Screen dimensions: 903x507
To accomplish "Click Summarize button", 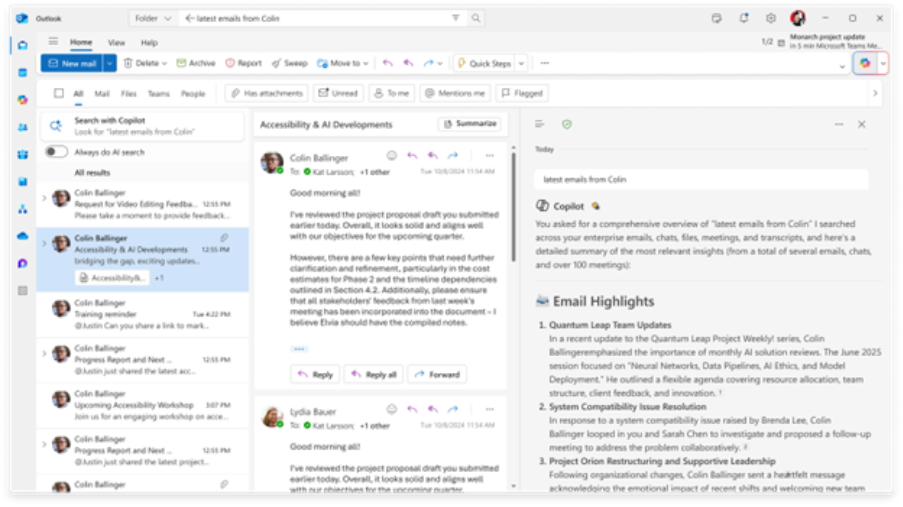I will coord(470,124).
